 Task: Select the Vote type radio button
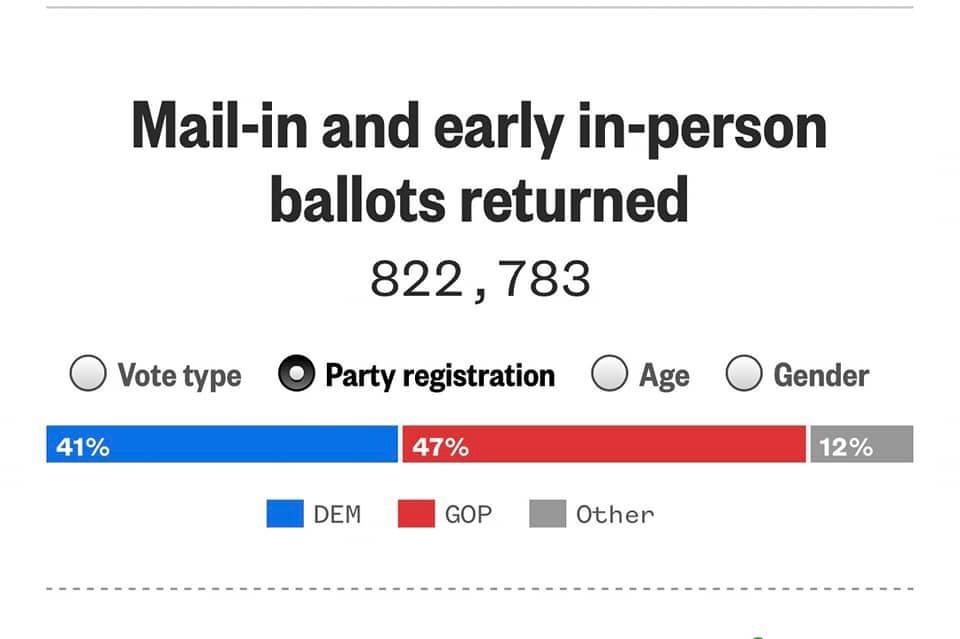click(88, 373)
